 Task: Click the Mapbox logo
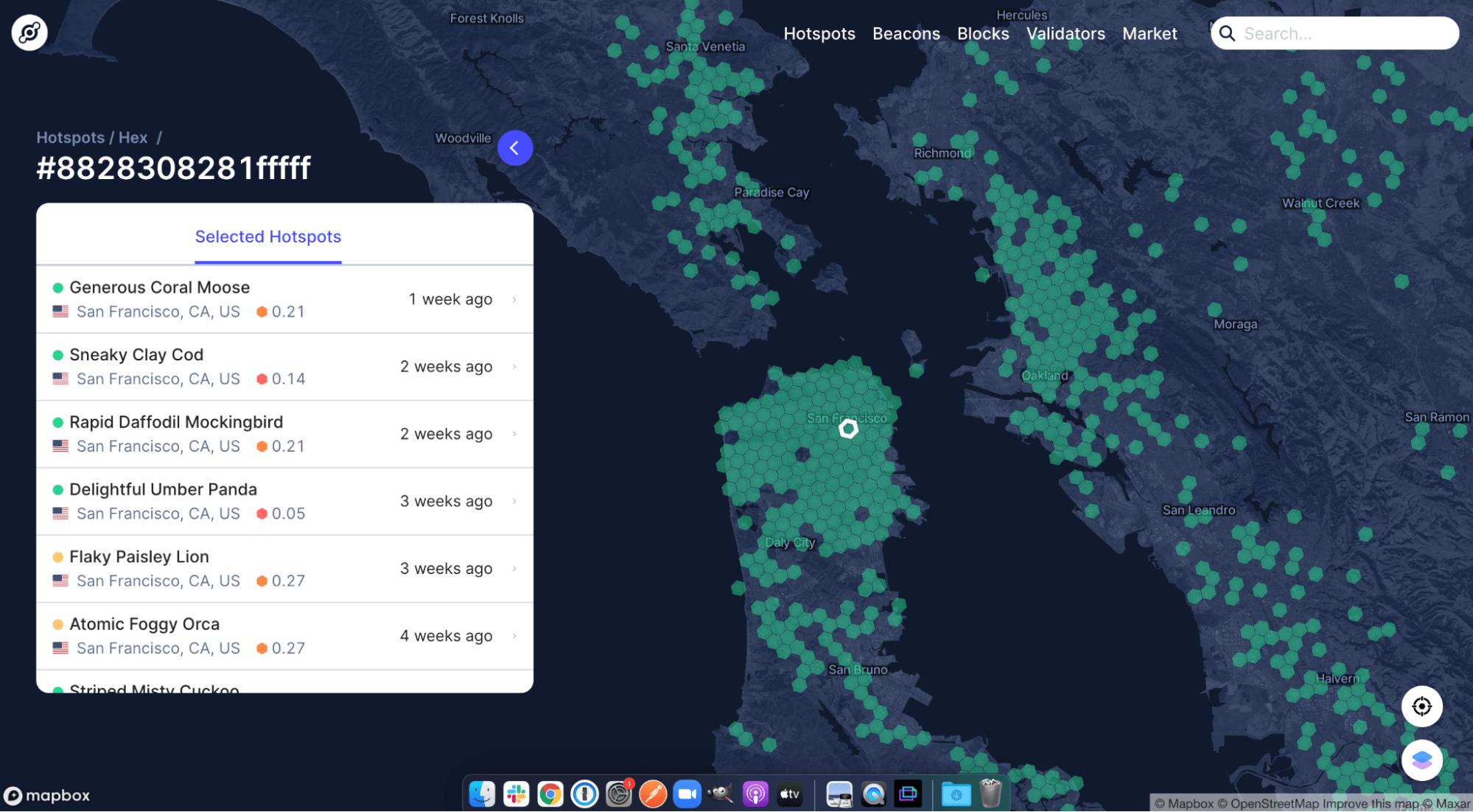pyautogui.click(x=47, y=796)
